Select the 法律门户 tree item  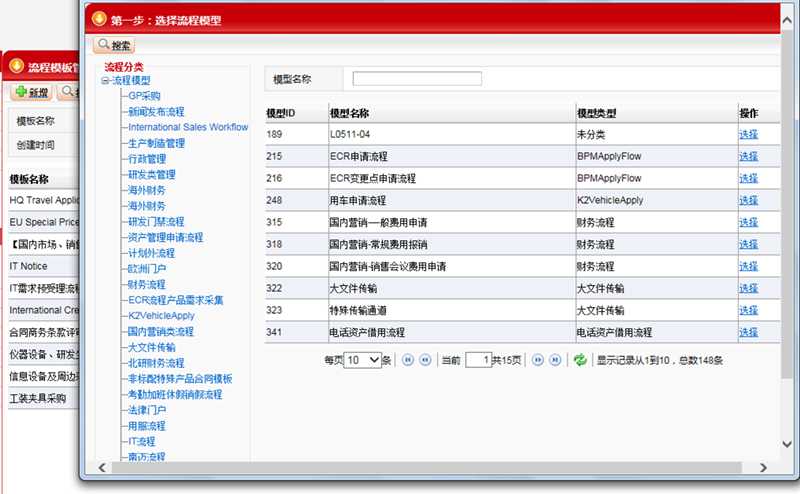147,410
